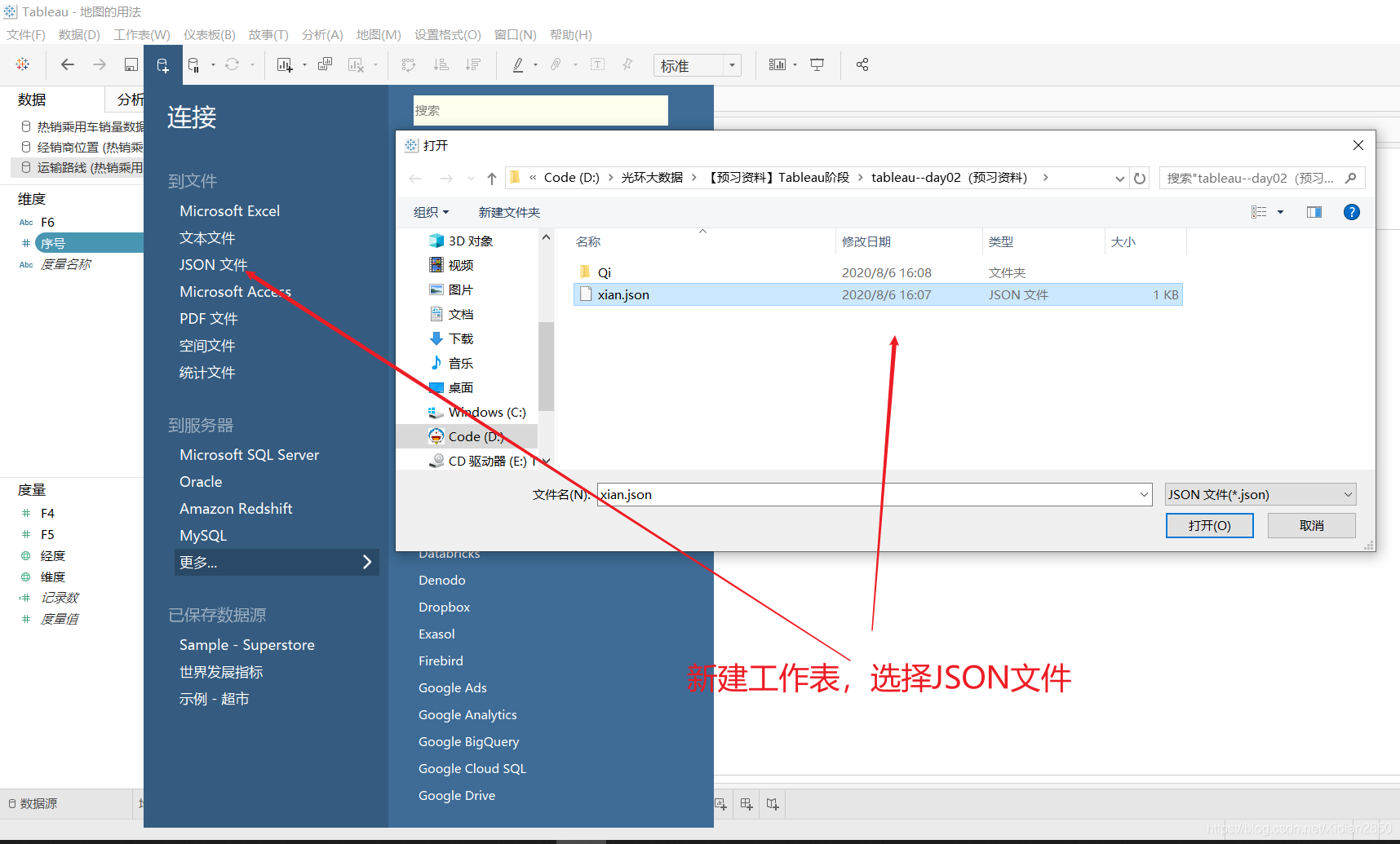Expand the 组织 dropdown in dialog
The height and width of the screenshot is (844, 1400).
[431, 212]
